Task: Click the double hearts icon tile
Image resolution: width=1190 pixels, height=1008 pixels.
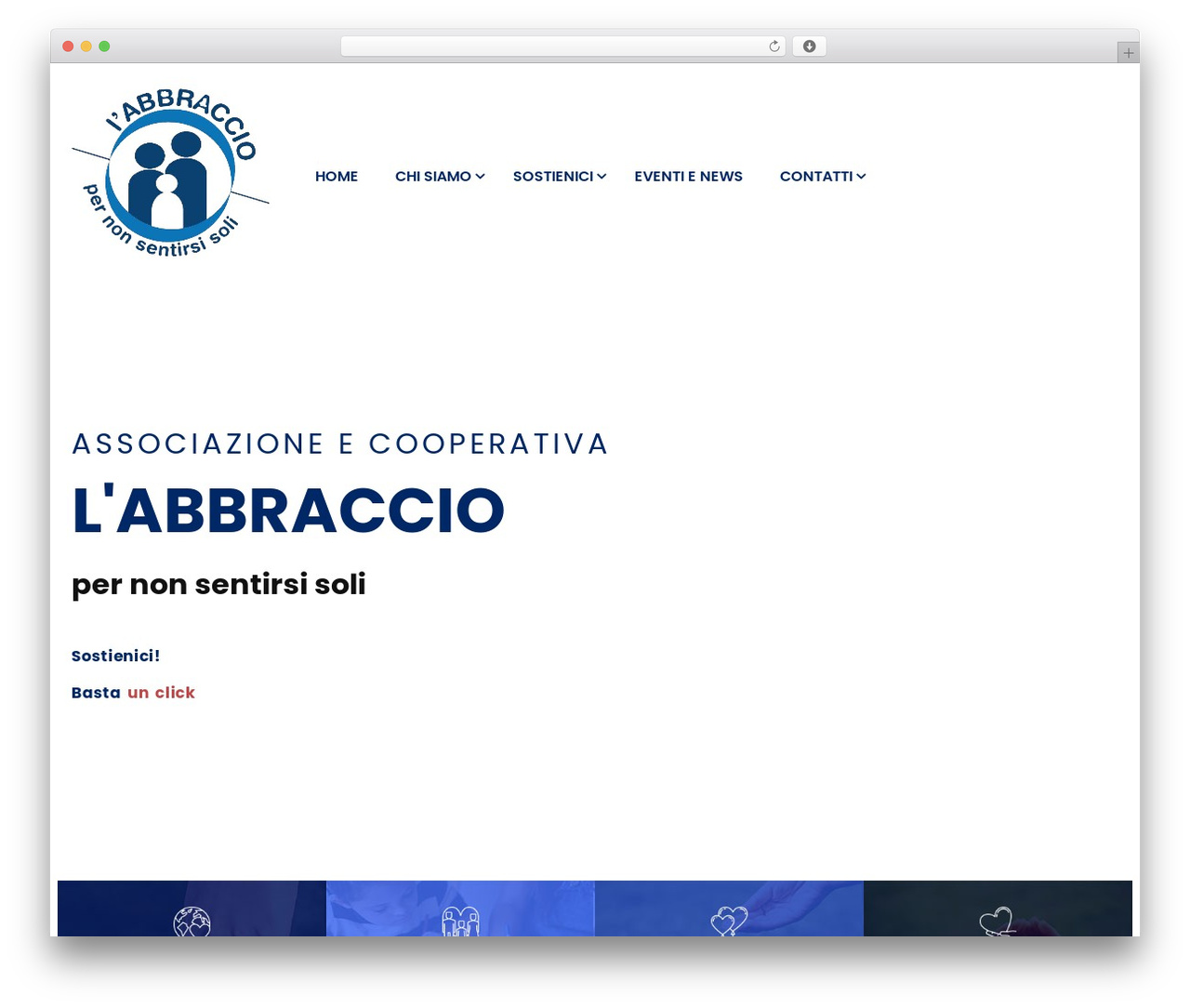Action: 729,909
